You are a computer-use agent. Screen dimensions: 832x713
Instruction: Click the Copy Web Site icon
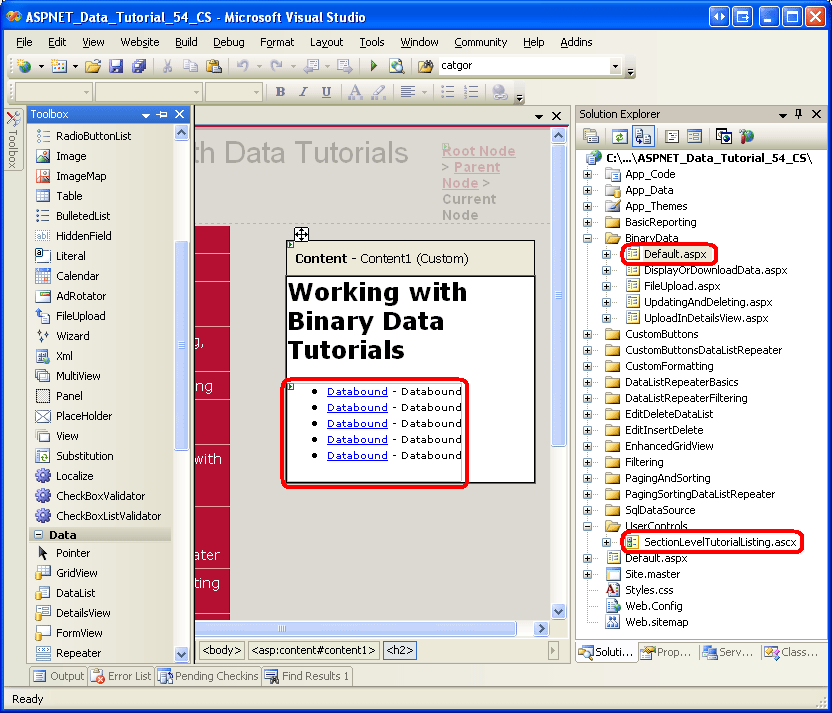click(x=723, y=137)
